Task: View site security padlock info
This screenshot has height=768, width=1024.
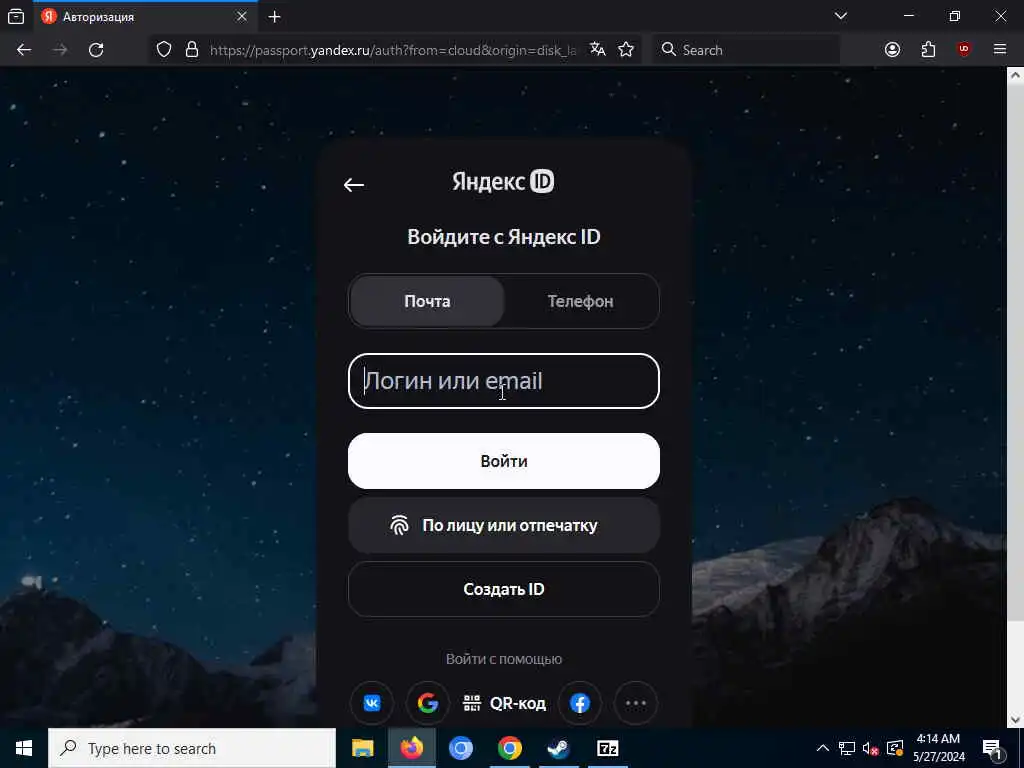Action: point(192,50)
